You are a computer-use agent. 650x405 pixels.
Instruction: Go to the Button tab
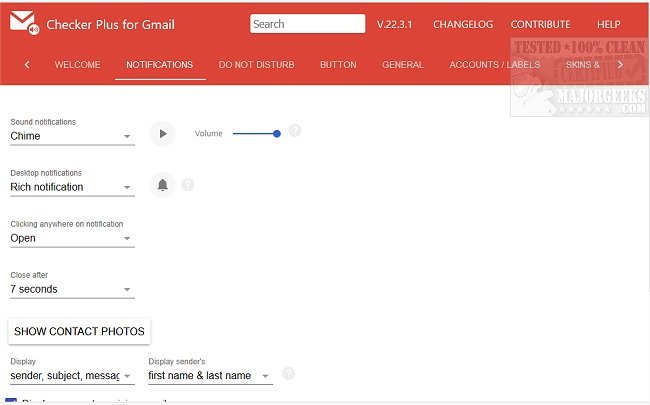pyautogui.click(x=338, y=65)
